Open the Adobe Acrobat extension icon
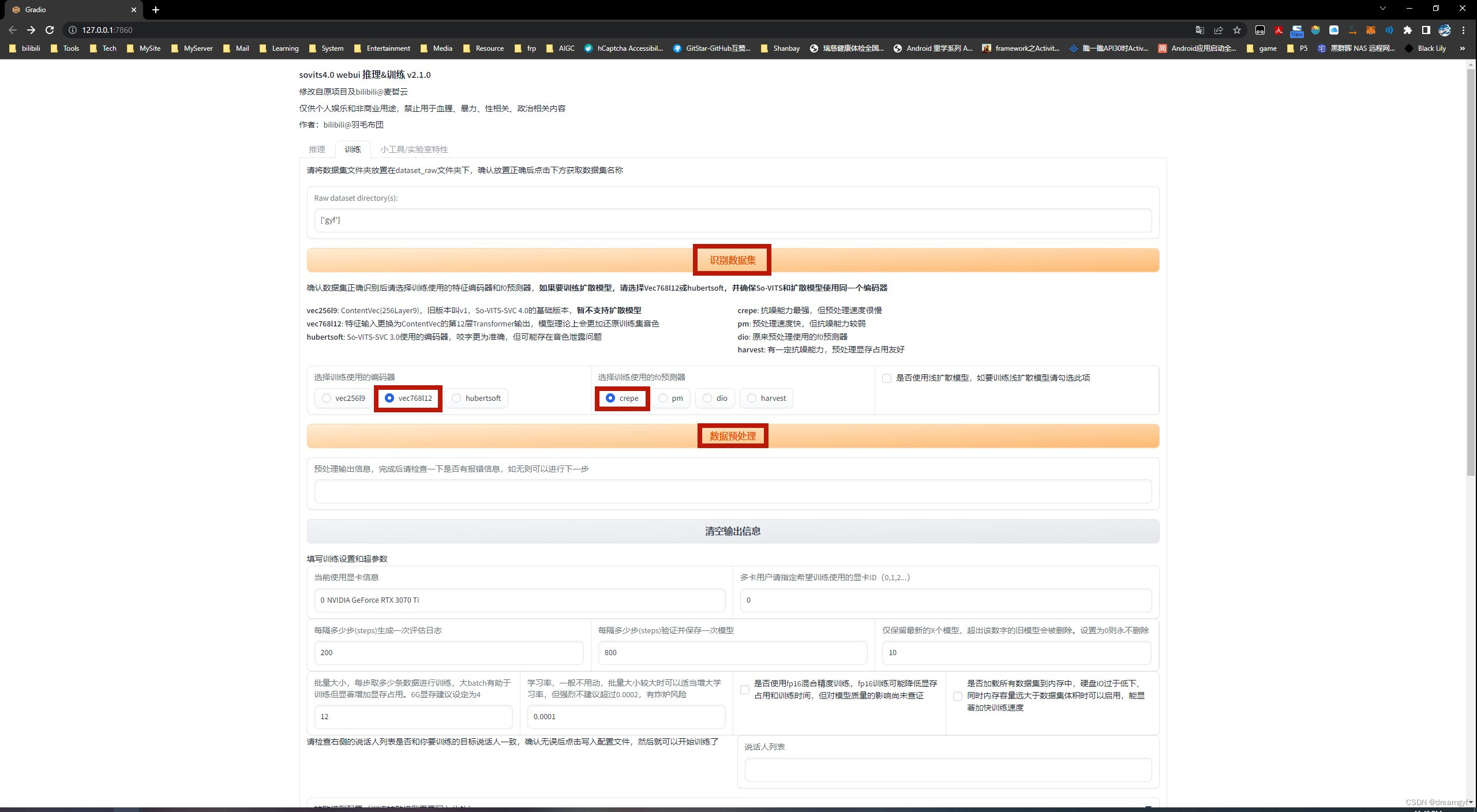Screen dimensions: 1477x812 (1279, 30)
